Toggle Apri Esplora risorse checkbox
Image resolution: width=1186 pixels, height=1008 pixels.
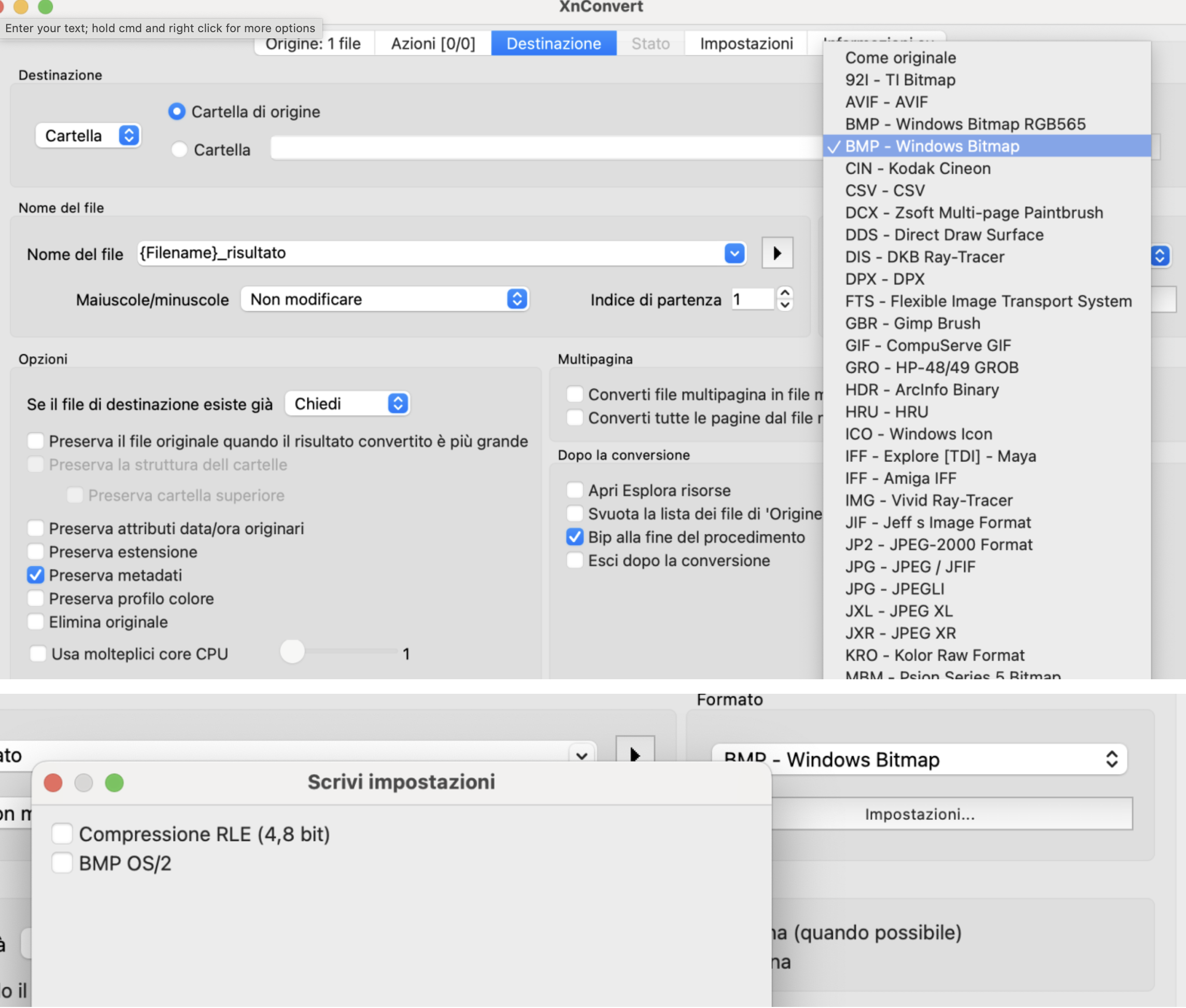575,491
